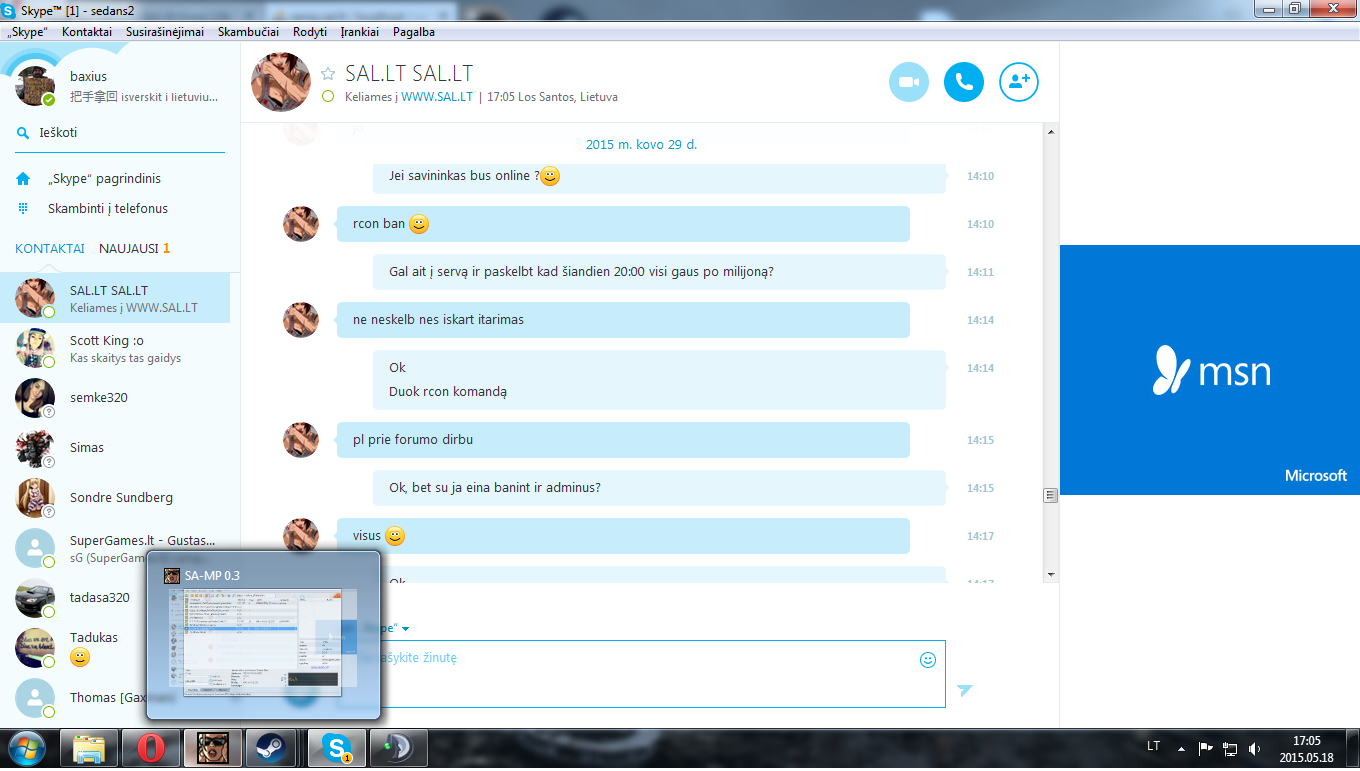Click the 2015 m. kovo 29 d. date header
The image size is (1360, 771).
[x=641, y=144]
